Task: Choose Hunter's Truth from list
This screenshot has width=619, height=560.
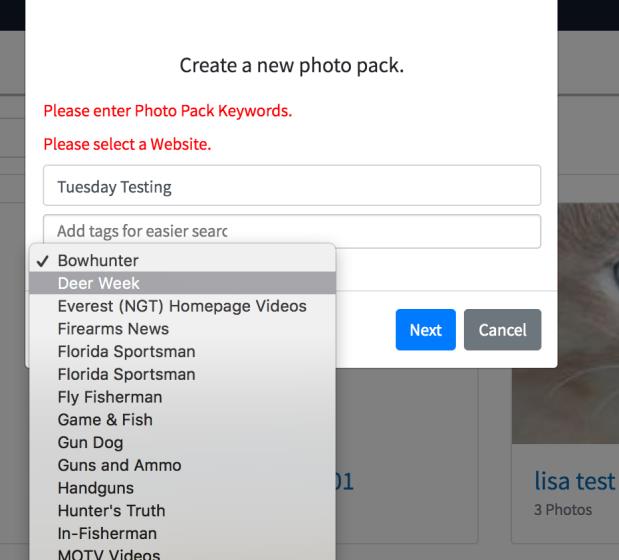Action: point(182,511)
